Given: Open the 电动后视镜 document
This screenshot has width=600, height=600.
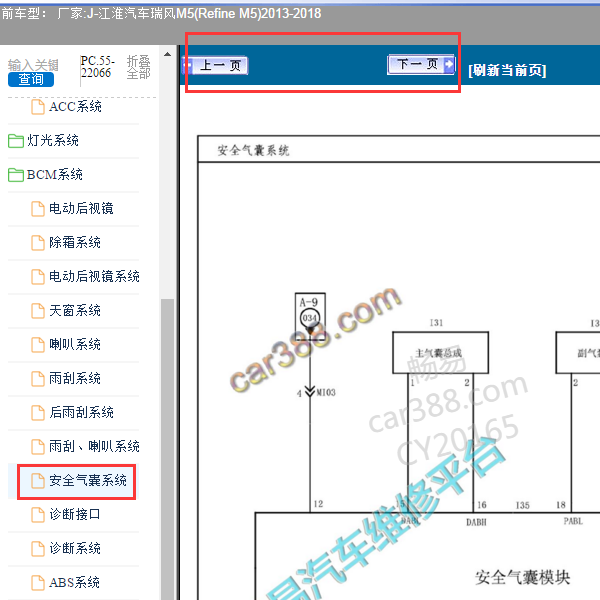Looking at the screenshot, I should click(81, 209).
